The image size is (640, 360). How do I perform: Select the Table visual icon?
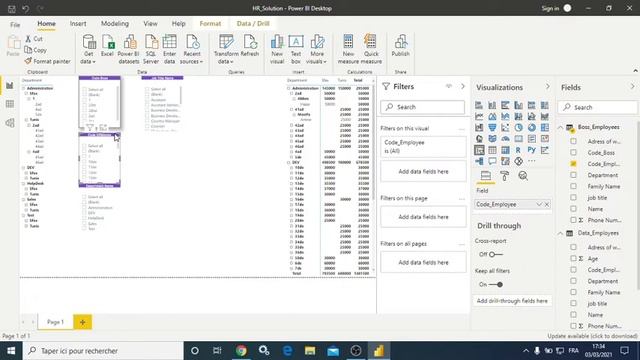492,150
